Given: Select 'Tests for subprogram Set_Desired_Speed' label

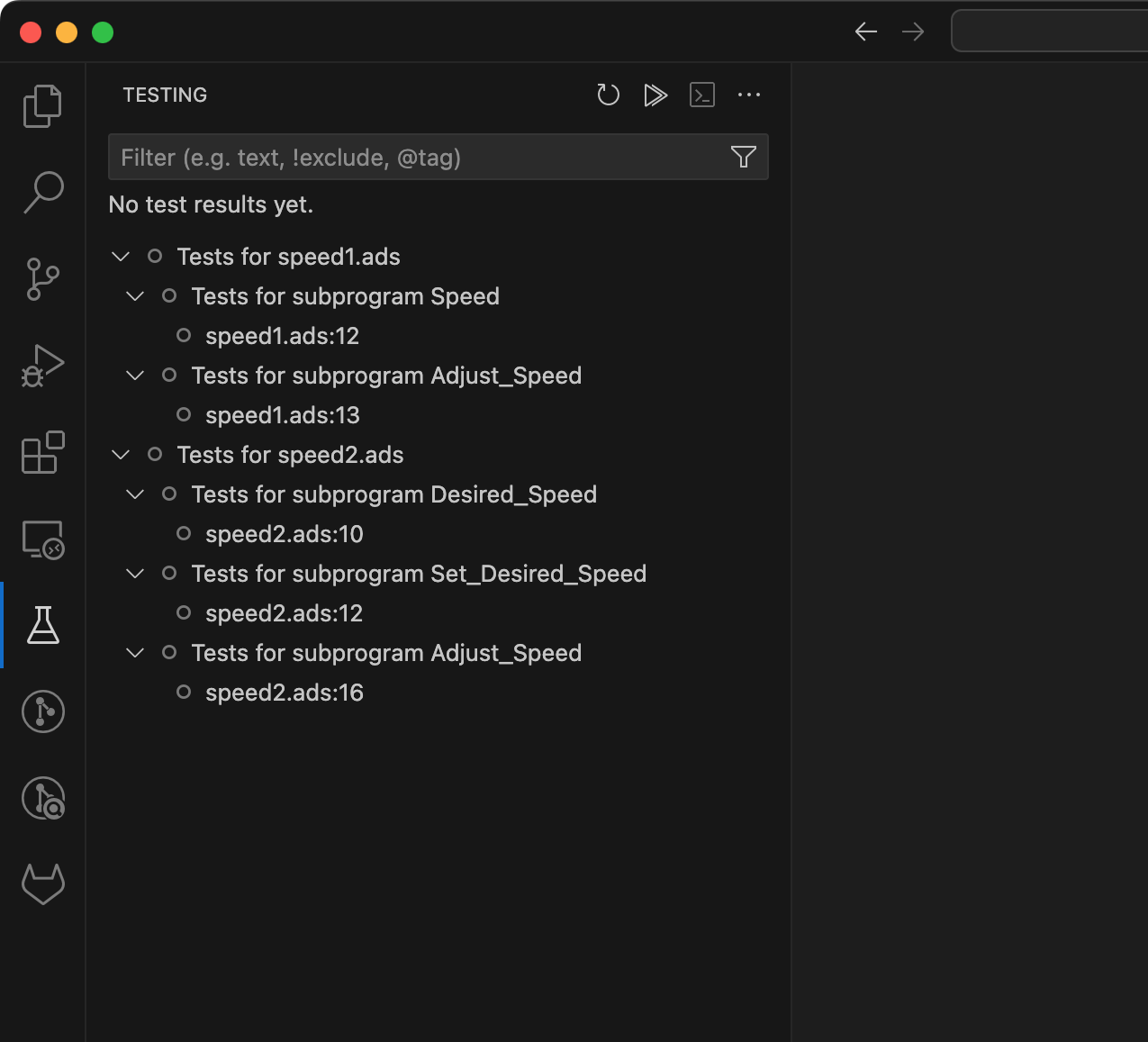Looking at the screenshot, I should pyautogui.click(x=419, y=574).
